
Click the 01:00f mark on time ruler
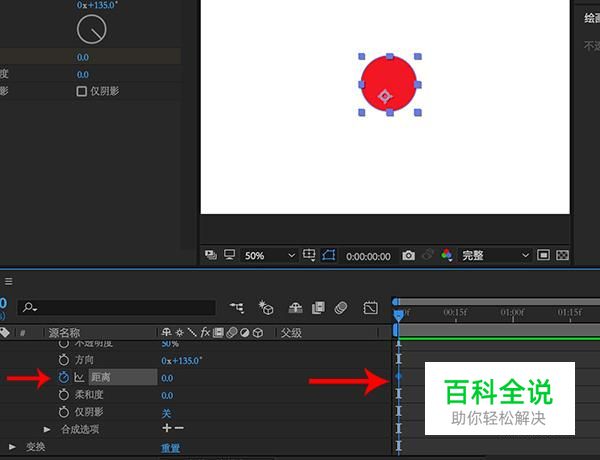(512, 312)
